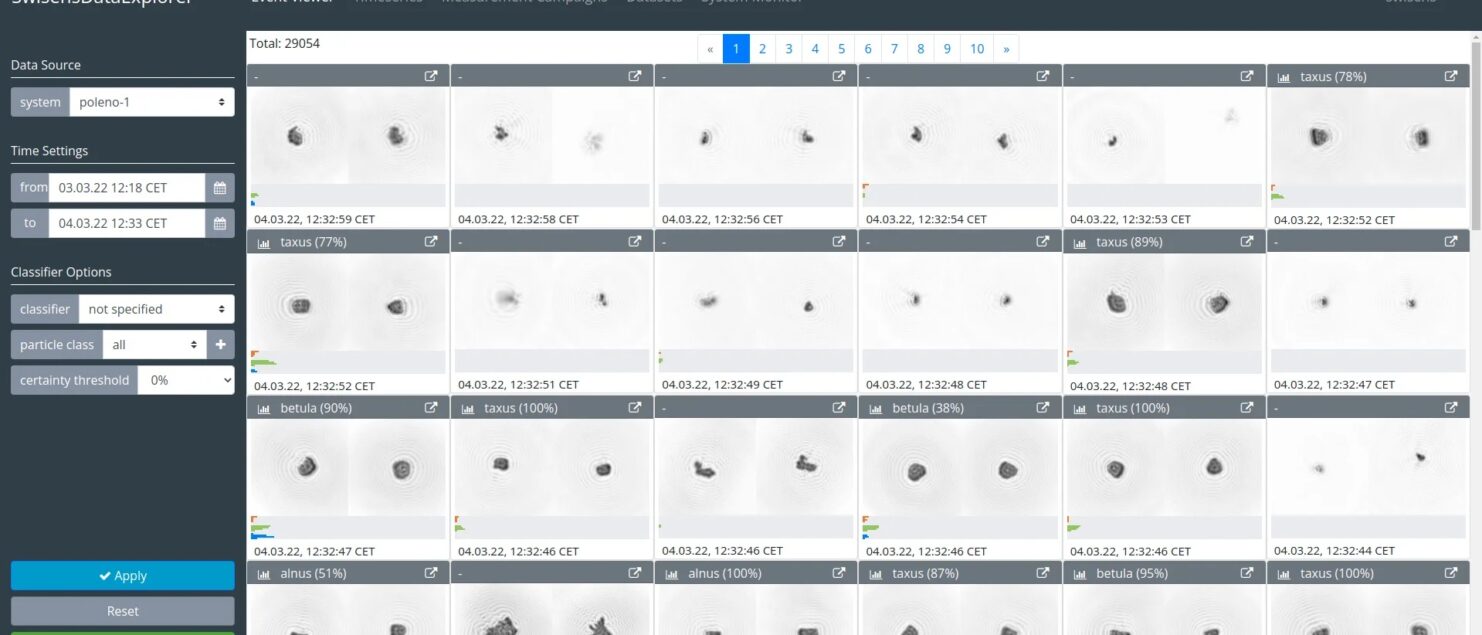
Task: Select particle thumbnail on taxus (78%) card
Action: 1368,136
